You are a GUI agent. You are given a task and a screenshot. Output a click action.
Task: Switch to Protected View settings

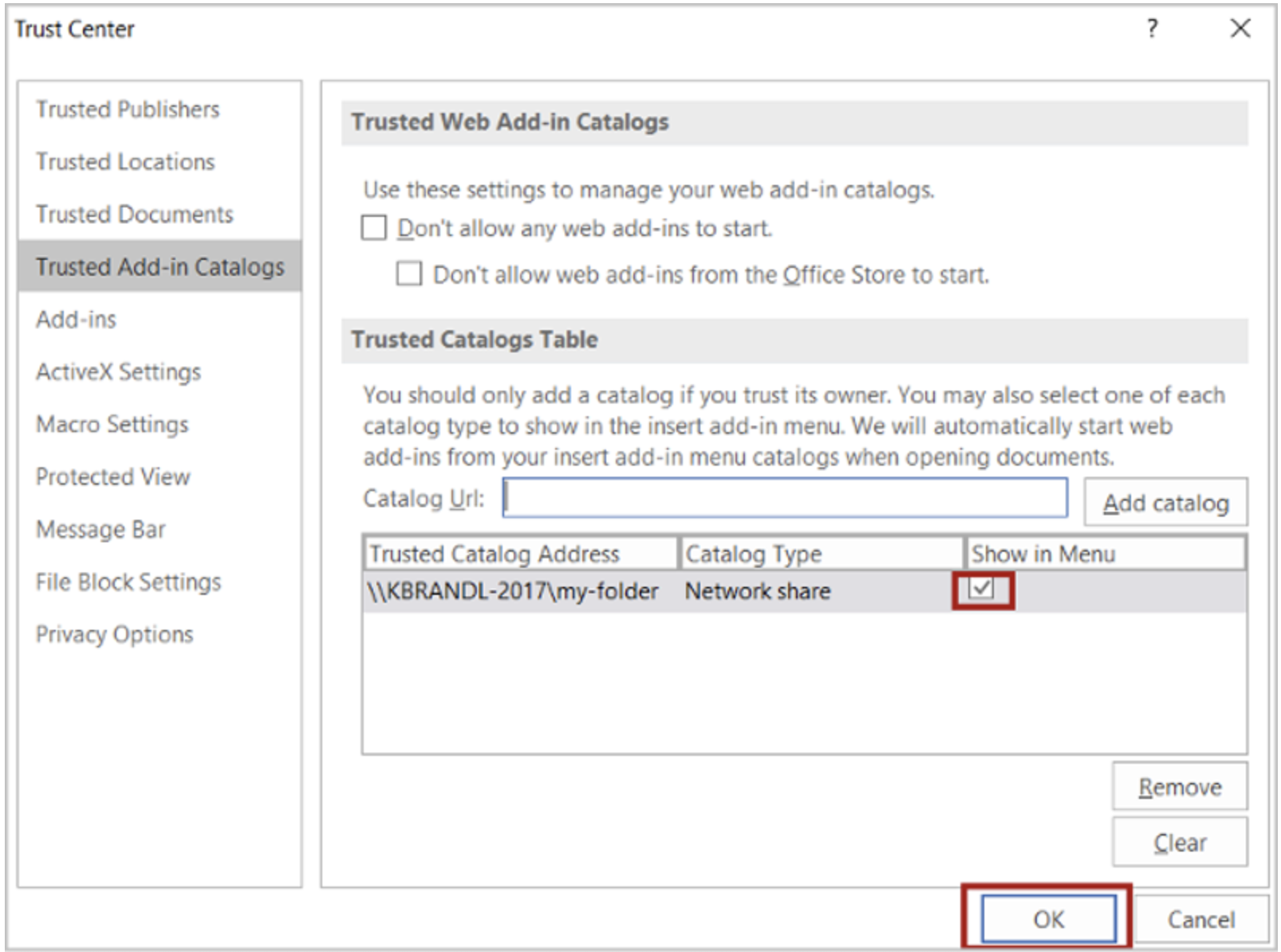click(113, 477)
